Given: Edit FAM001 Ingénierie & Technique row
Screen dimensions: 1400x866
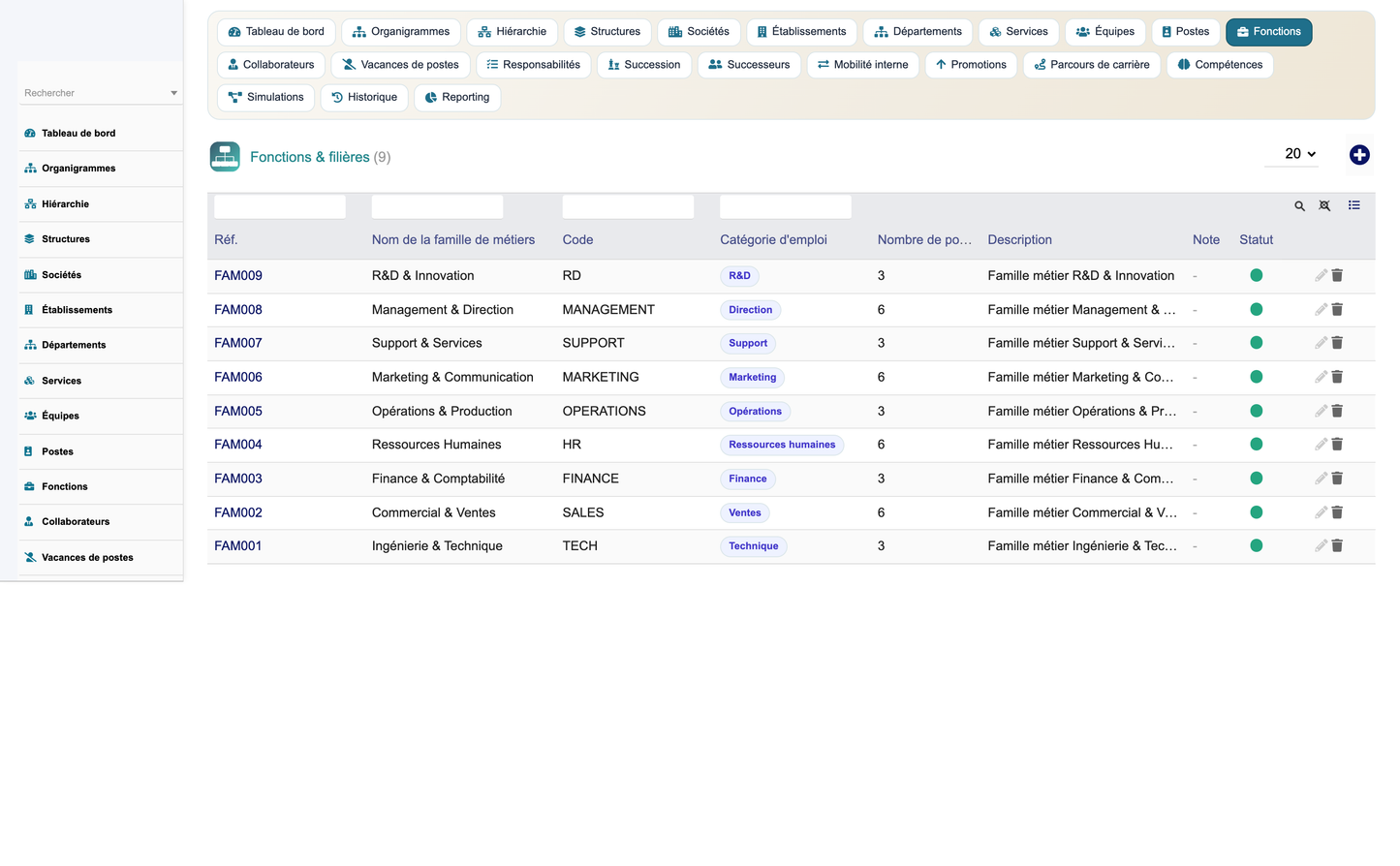Looking at the screenshot, I should tap(1321, 546).
